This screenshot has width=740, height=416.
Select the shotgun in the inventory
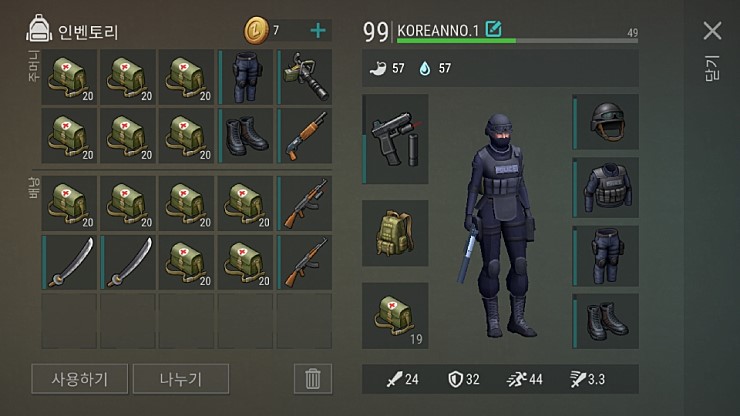pyautogui.click(x=304, y=136)
